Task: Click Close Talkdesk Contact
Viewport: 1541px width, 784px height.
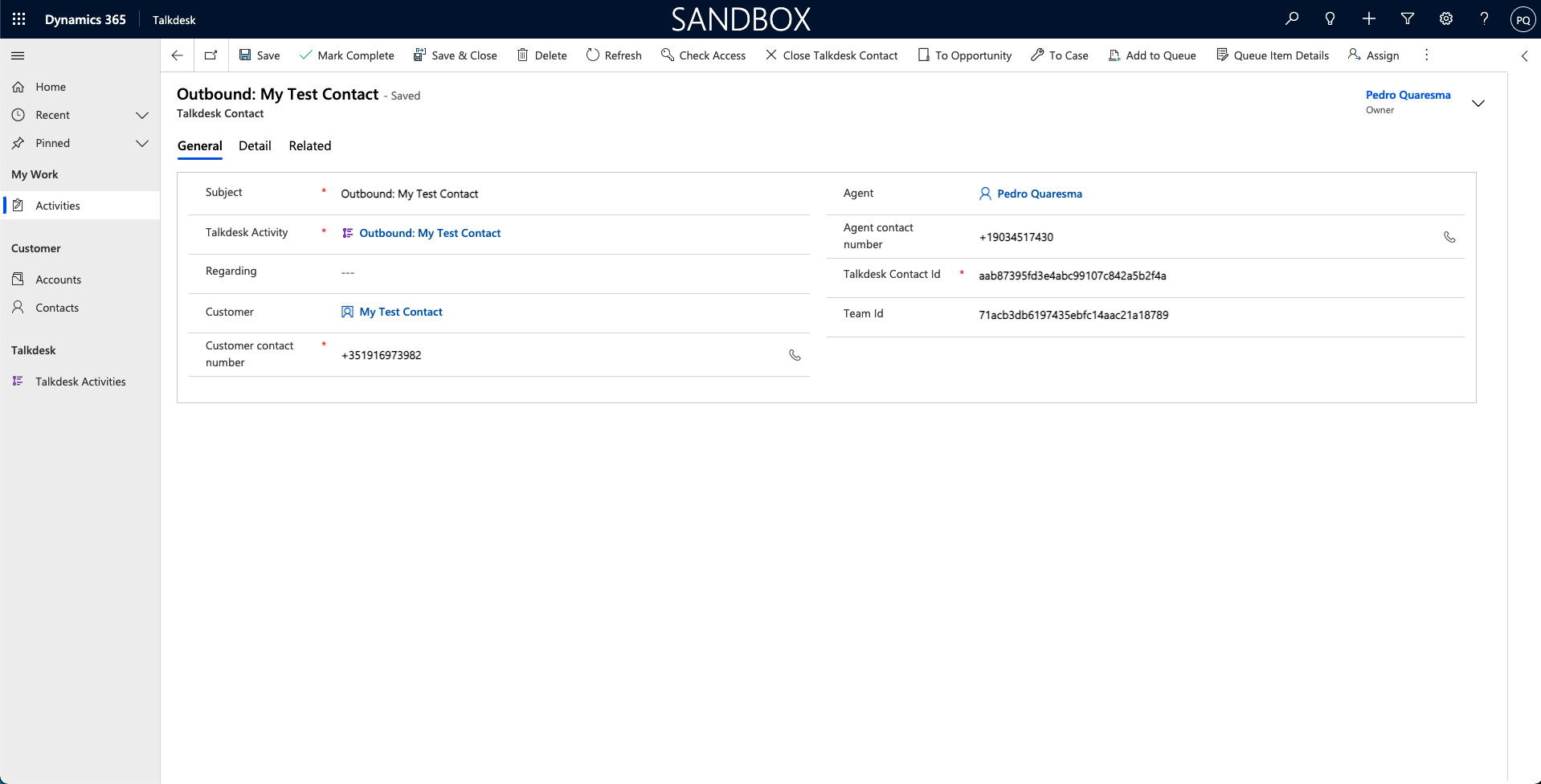Action: click(x=832, y=55)
